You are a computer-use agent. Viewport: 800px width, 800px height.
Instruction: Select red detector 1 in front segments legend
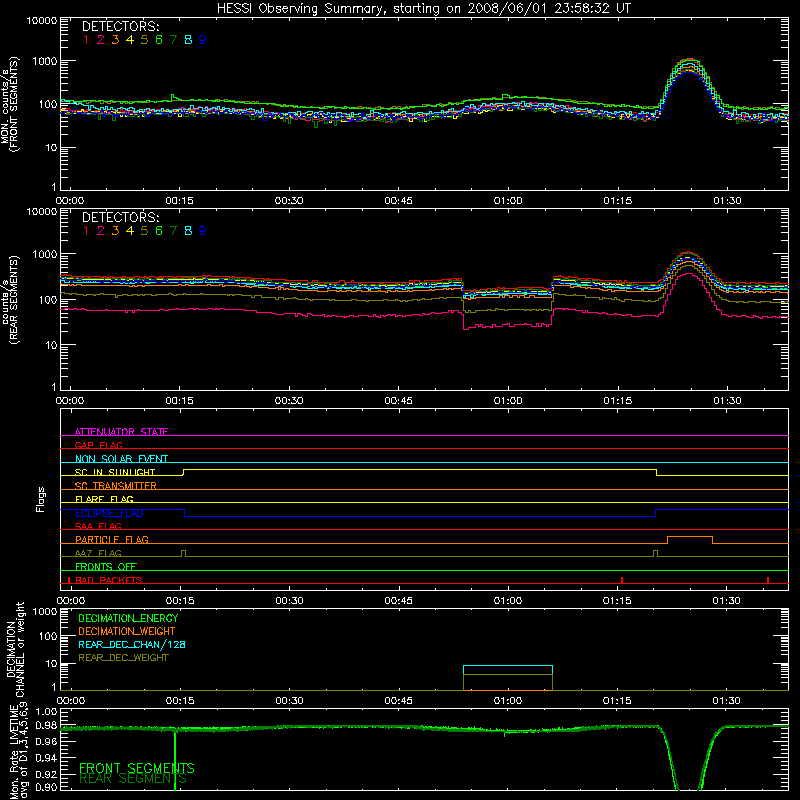pyautogui.click(x=86, y=40)
